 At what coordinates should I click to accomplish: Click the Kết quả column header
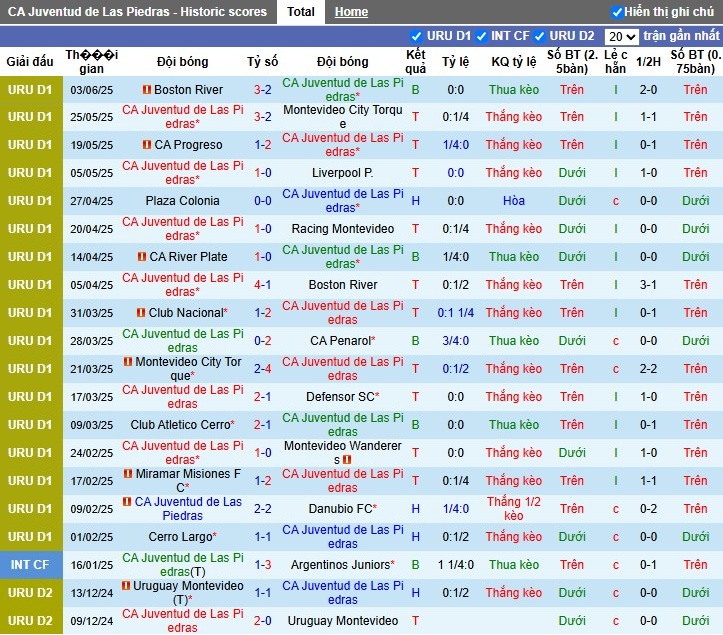[x=415, y=61]
